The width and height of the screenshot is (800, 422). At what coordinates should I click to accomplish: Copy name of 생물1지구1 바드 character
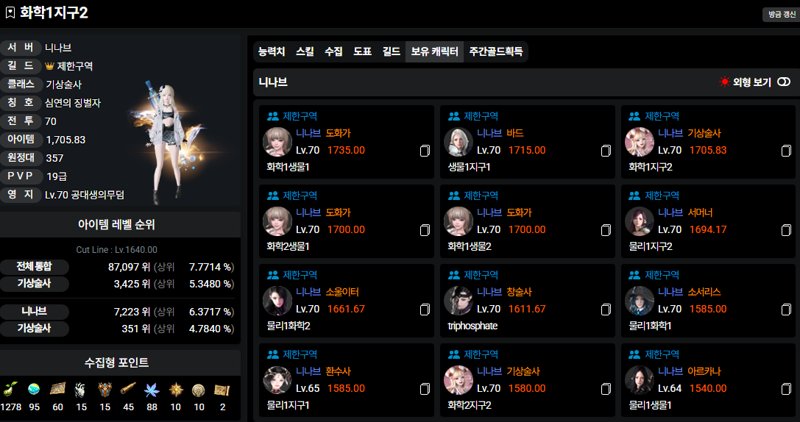point(606,151)
